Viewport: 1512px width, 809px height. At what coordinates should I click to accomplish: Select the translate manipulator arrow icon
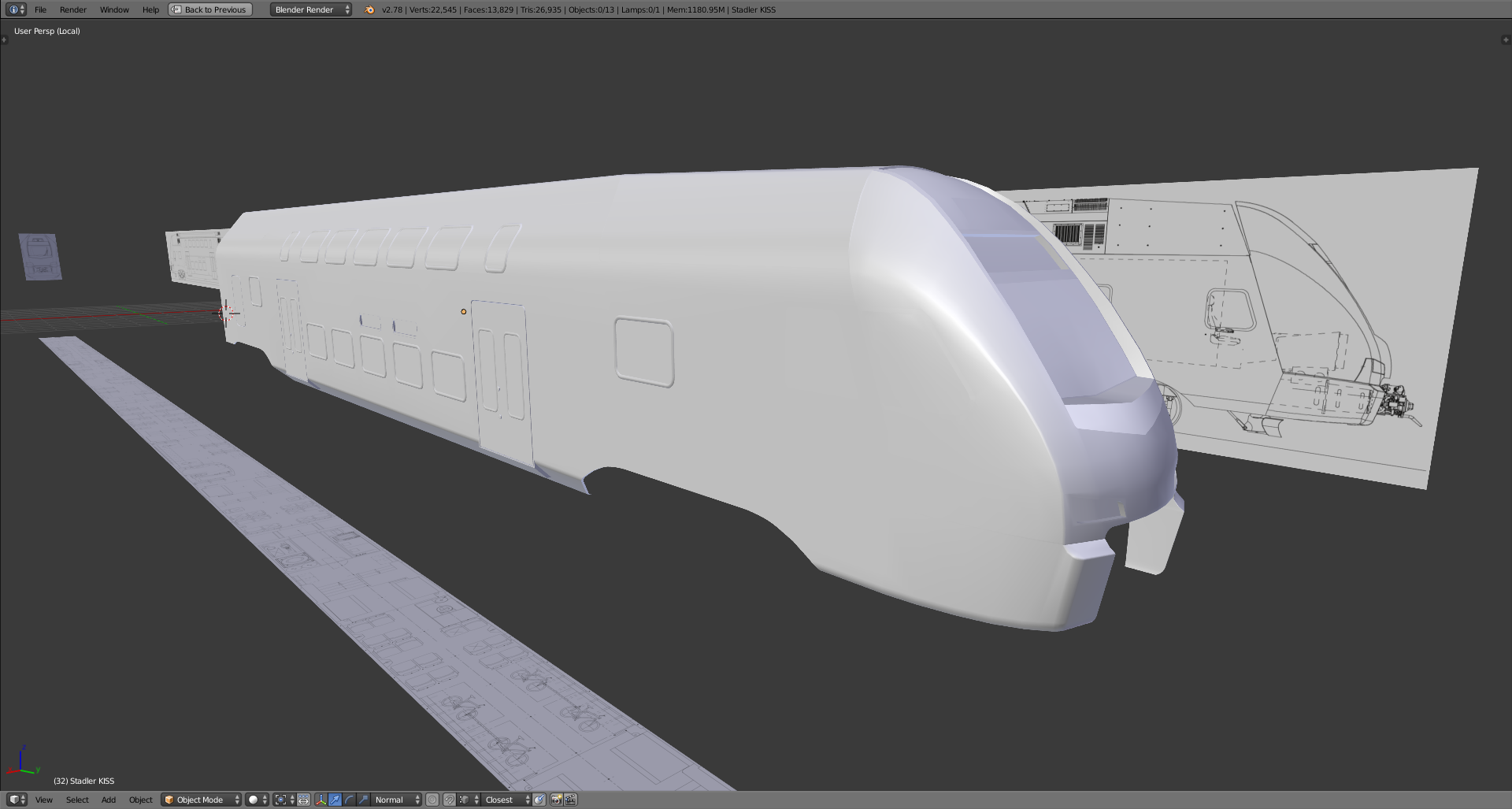[335, 800]
